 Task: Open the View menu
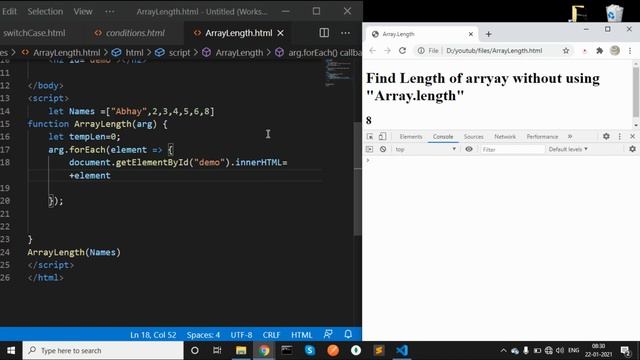83,11
